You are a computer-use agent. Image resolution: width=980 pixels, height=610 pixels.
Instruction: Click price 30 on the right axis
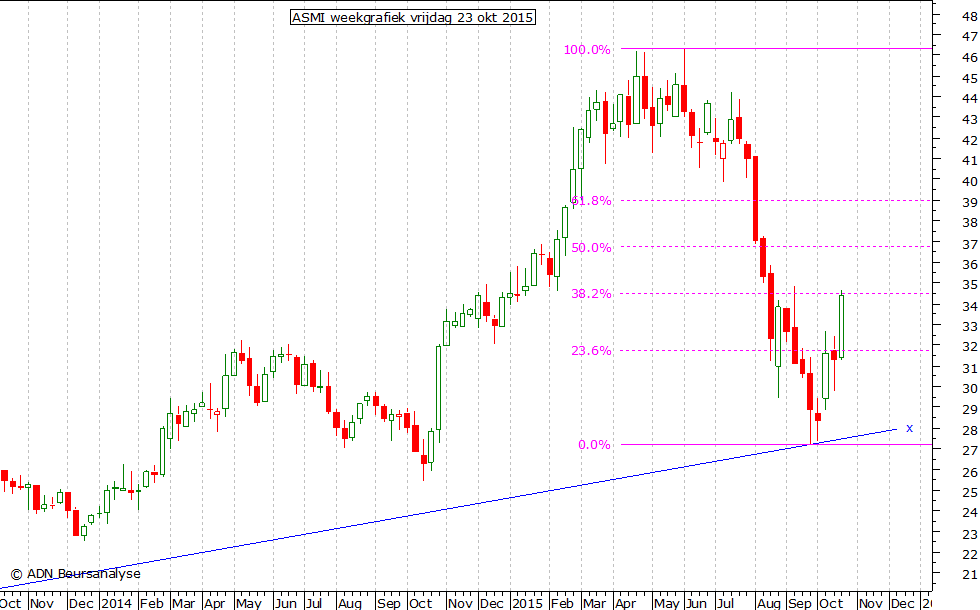coord(969,389)
